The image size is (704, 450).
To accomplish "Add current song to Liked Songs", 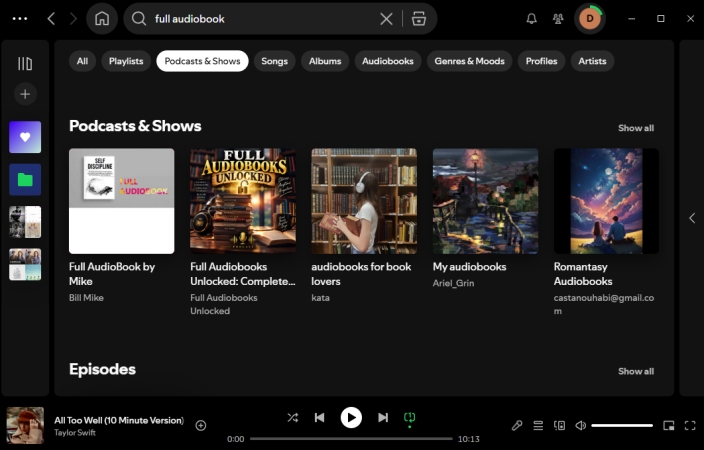I will (x=201, y=425).
